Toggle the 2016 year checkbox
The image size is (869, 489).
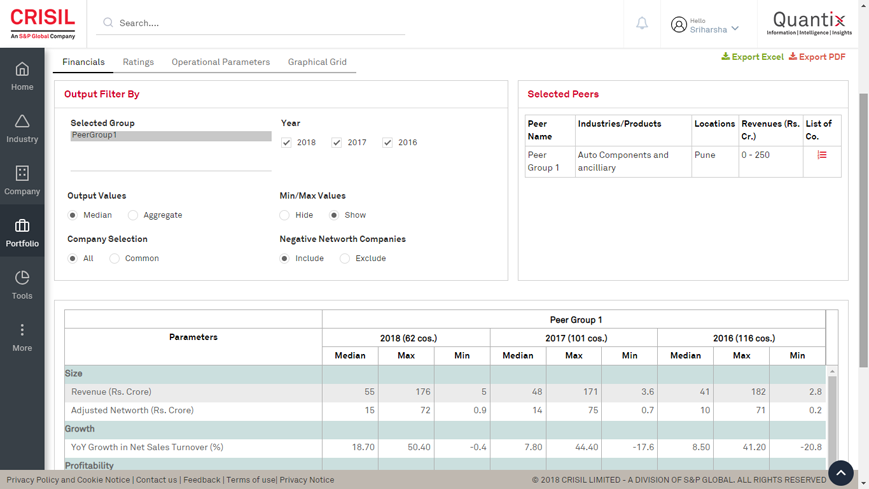[388, 143]
